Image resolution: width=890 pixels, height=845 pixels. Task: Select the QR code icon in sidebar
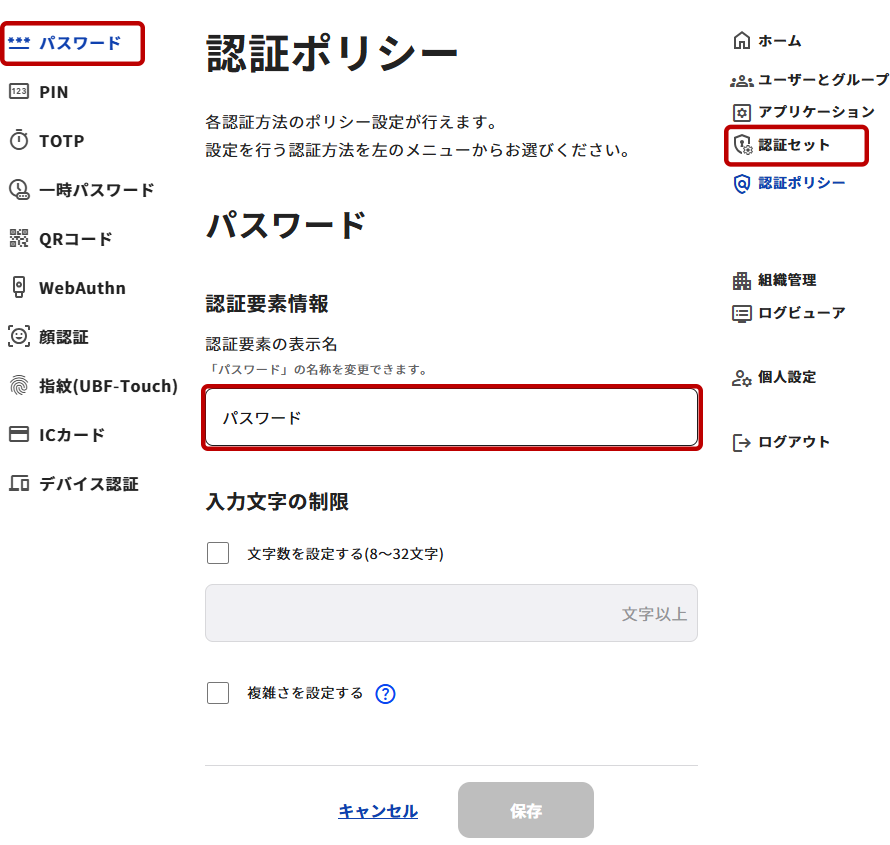click(x=19, y=239)
